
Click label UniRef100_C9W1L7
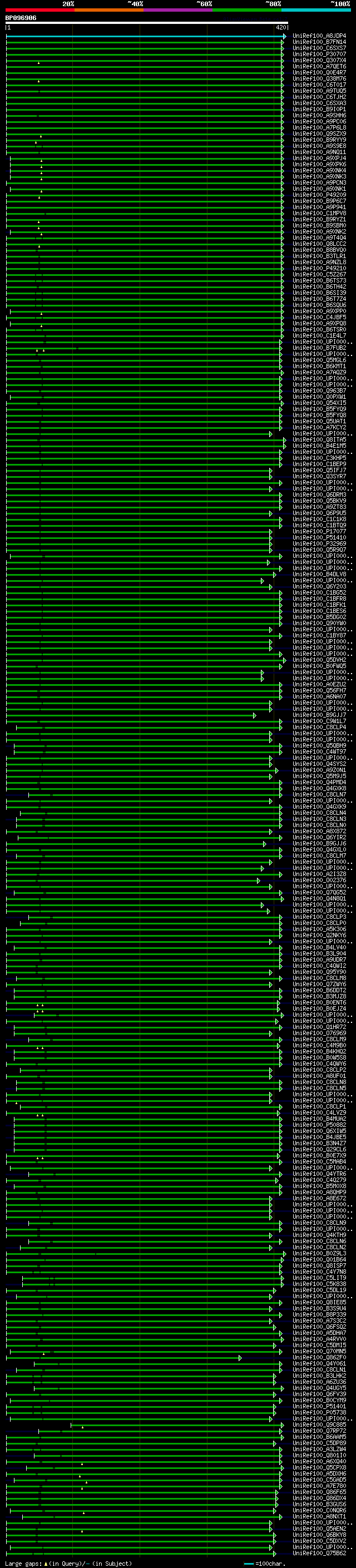pos(319,721)
